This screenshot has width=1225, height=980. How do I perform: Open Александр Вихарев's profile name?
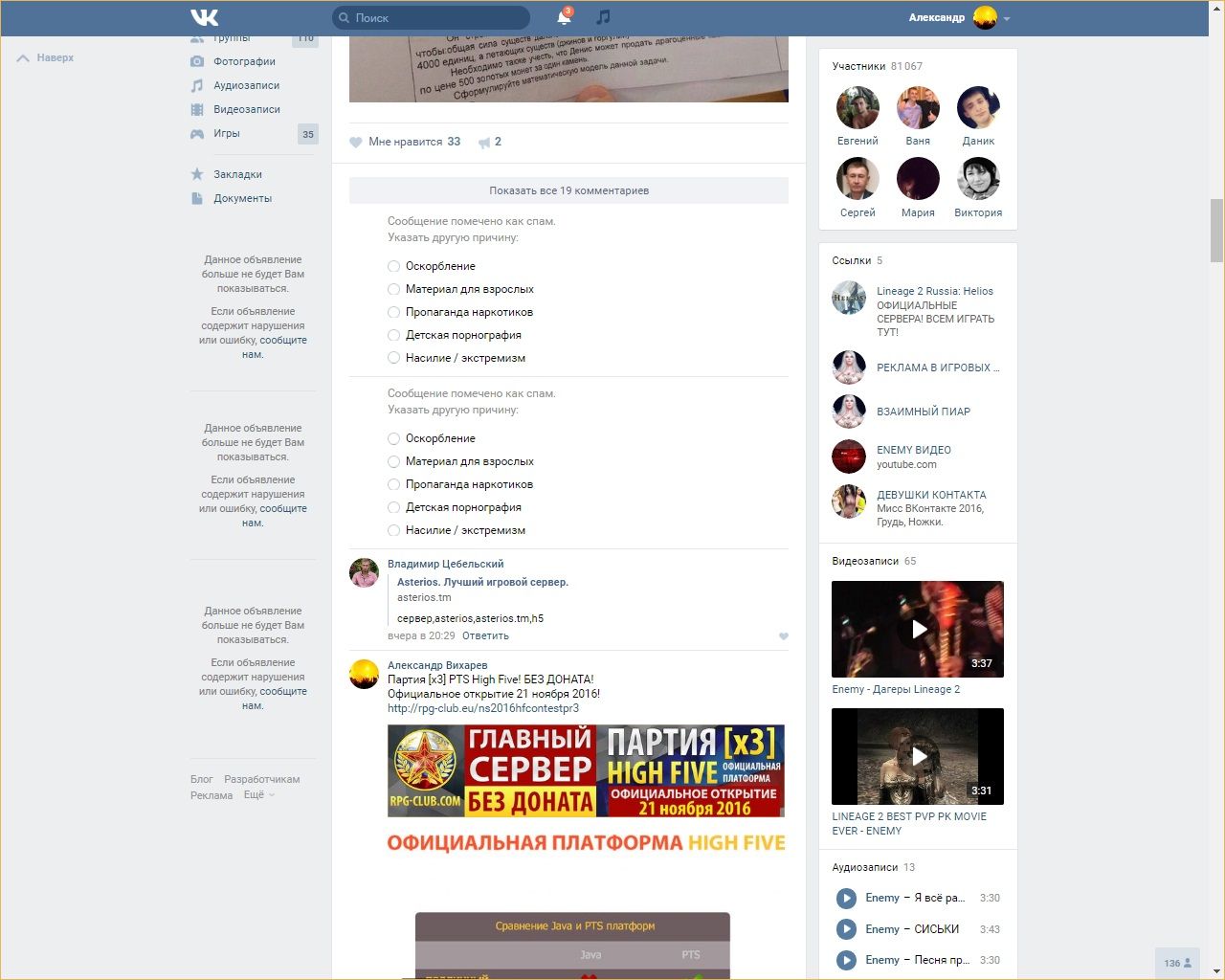click(x=437, y=665)
